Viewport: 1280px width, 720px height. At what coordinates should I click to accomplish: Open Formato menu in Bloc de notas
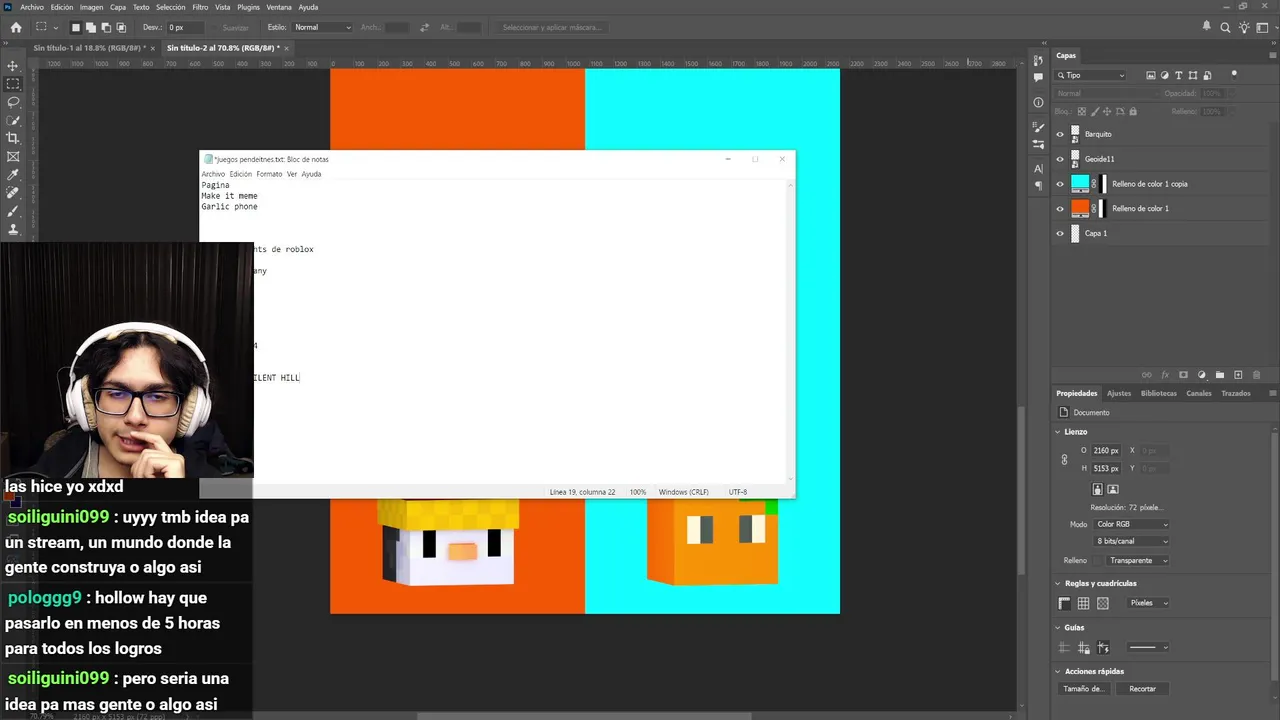pos(269,174)
